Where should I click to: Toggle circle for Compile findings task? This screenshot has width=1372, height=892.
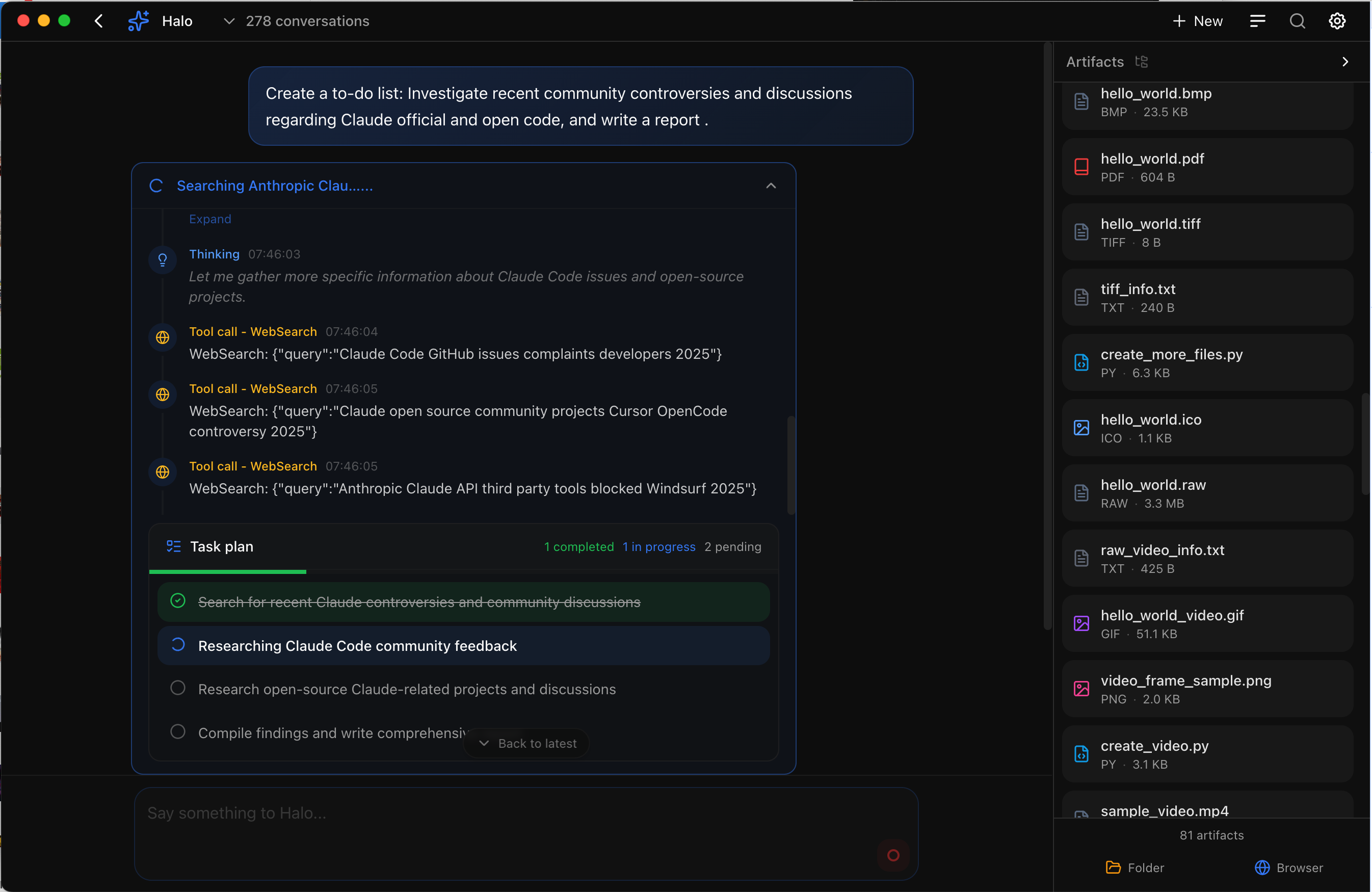177,732
